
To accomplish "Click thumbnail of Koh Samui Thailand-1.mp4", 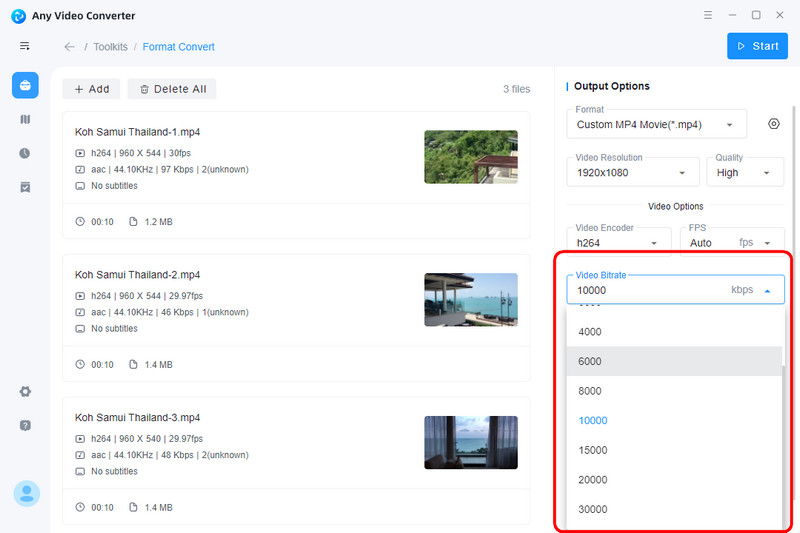I will click(471, 157).
